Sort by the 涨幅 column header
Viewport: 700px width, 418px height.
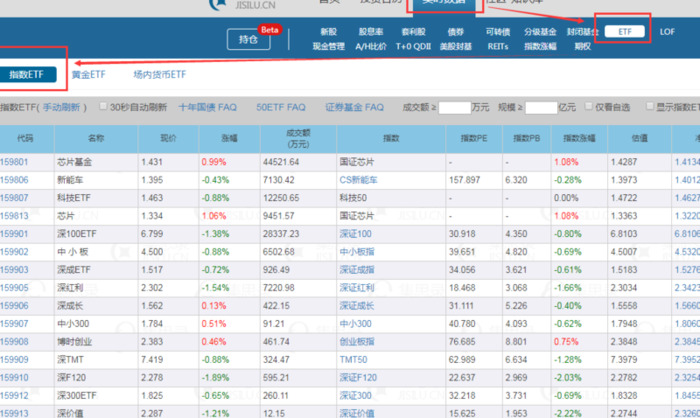point(229,138)
